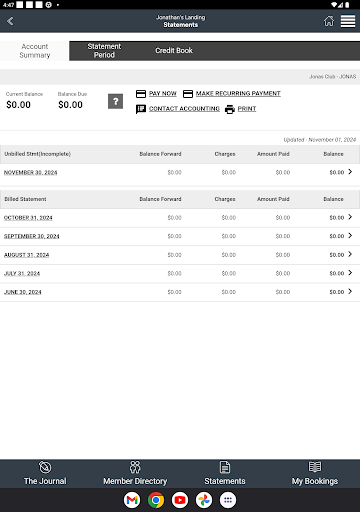Click the Pay Now card icon
Screen dimensions: 360x512
(x=141, y=94)
